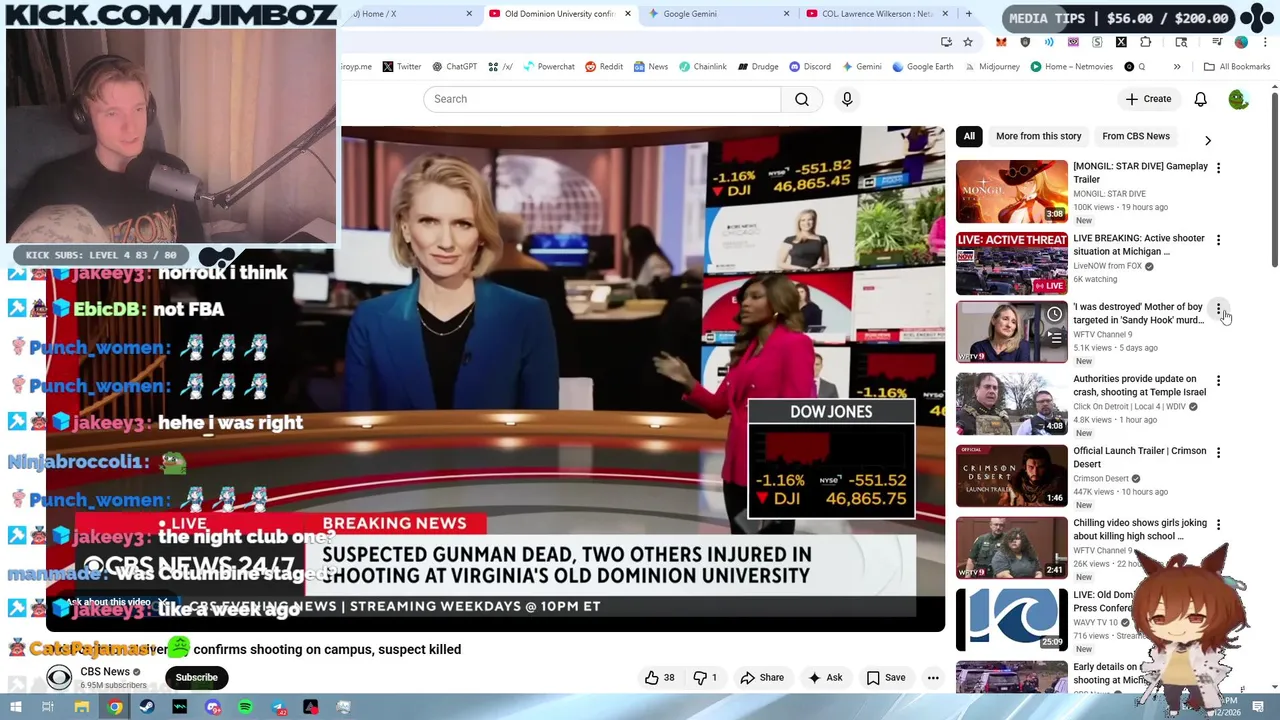
Task: Save the video to a playlist
Action: coord(885,677)
